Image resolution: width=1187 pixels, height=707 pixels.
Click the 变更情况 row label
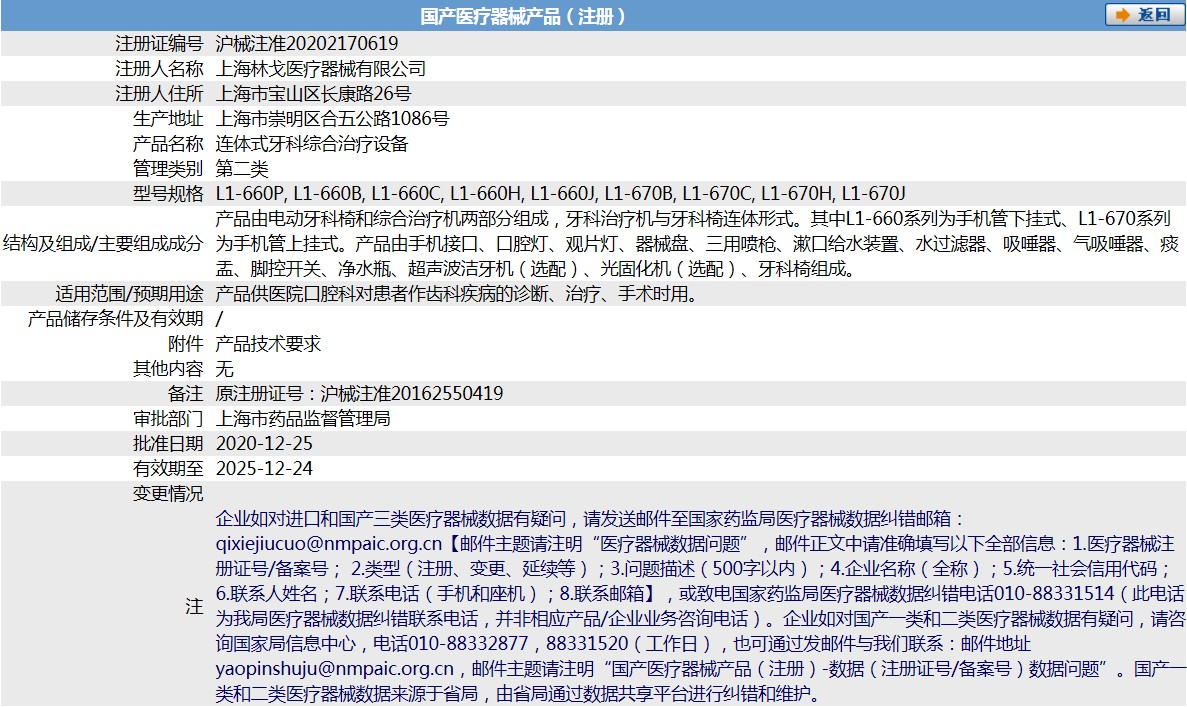[166, 491]
